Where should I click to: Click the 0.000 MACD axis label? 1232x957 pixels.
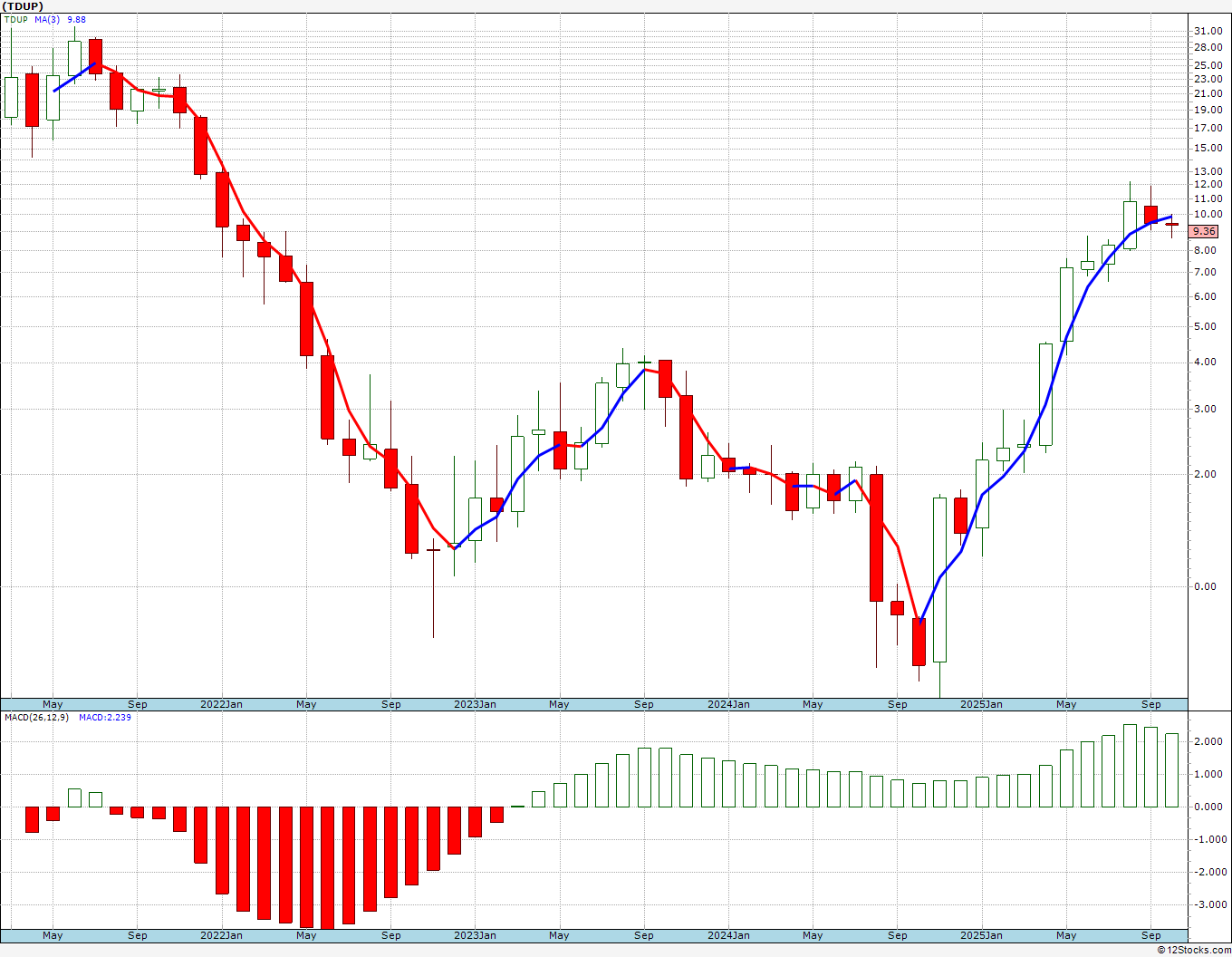[x=1209, y=807]
